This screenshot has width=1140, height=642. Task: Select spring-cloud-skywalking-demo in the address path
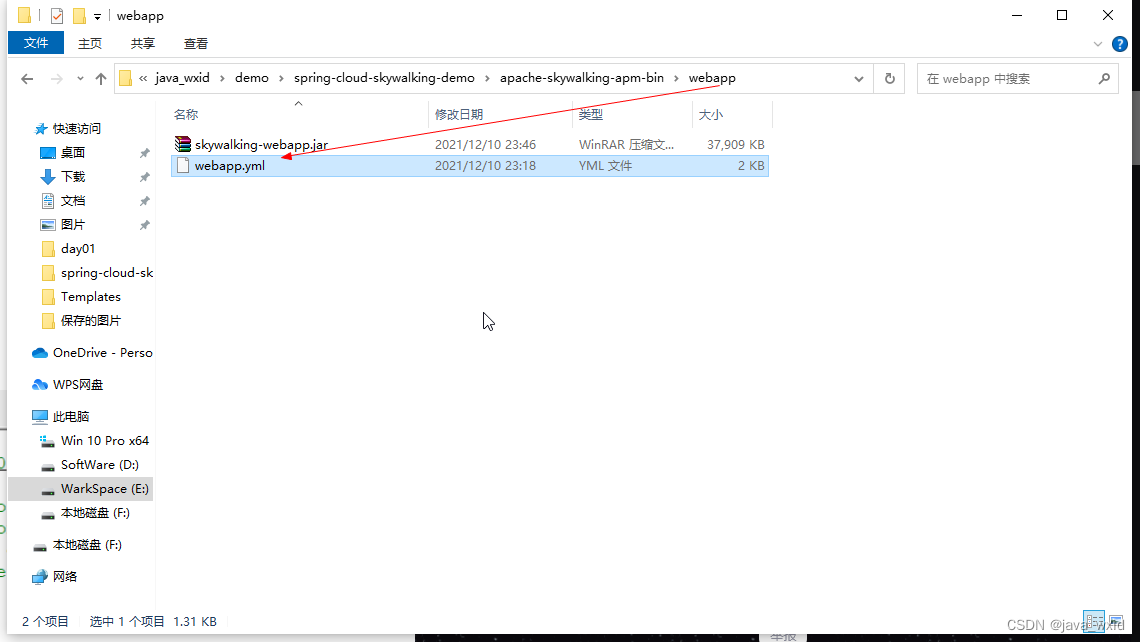coord(384,78)
